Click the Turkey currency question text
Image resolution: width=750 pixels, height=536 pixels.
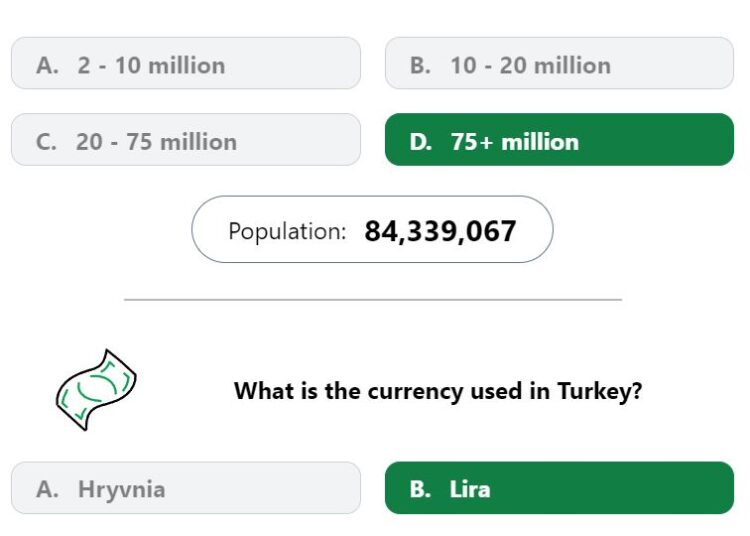click(x=438, y=391)
